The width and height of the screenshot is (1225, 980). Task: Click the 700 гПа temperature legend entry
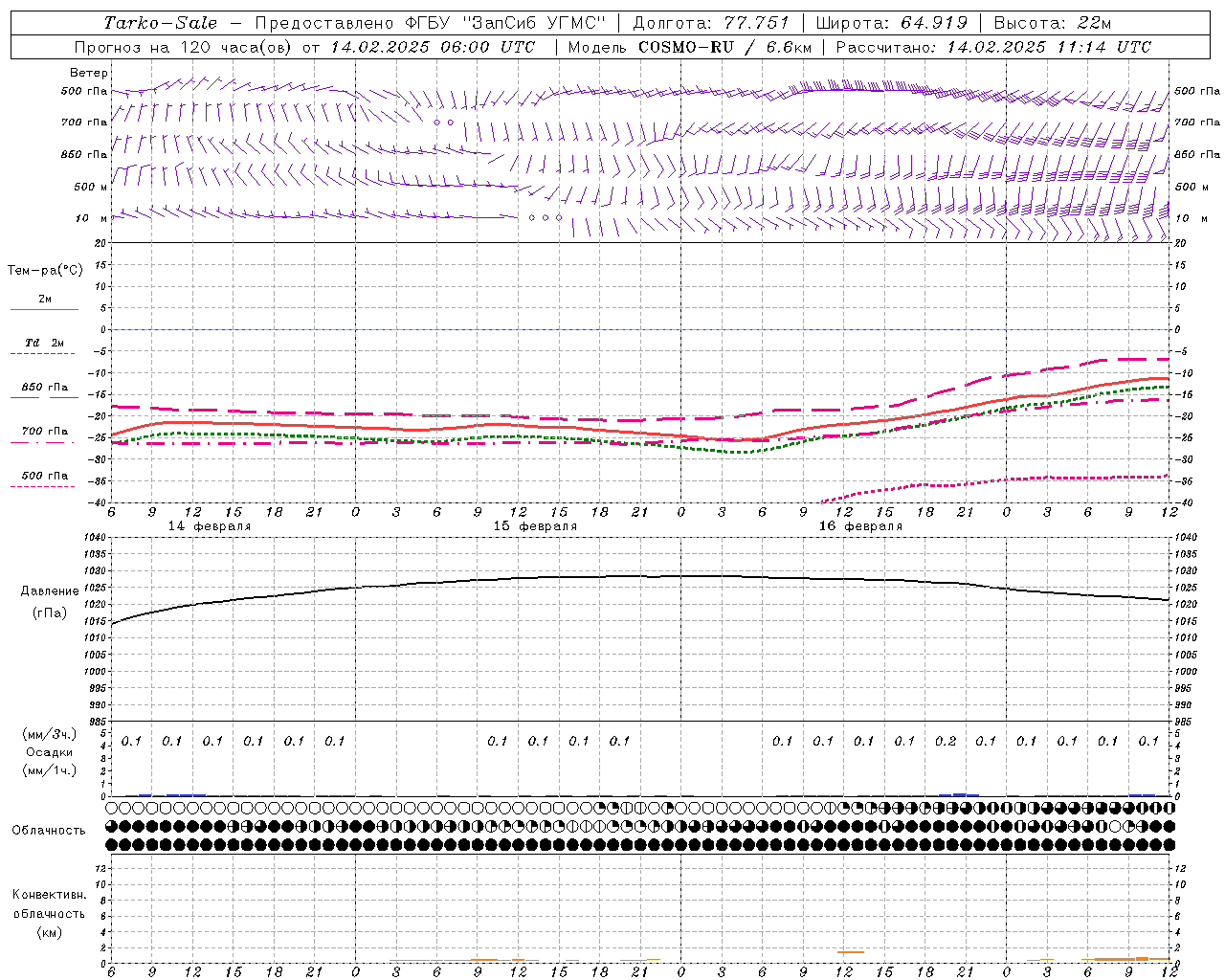click(x=44, y=432)
